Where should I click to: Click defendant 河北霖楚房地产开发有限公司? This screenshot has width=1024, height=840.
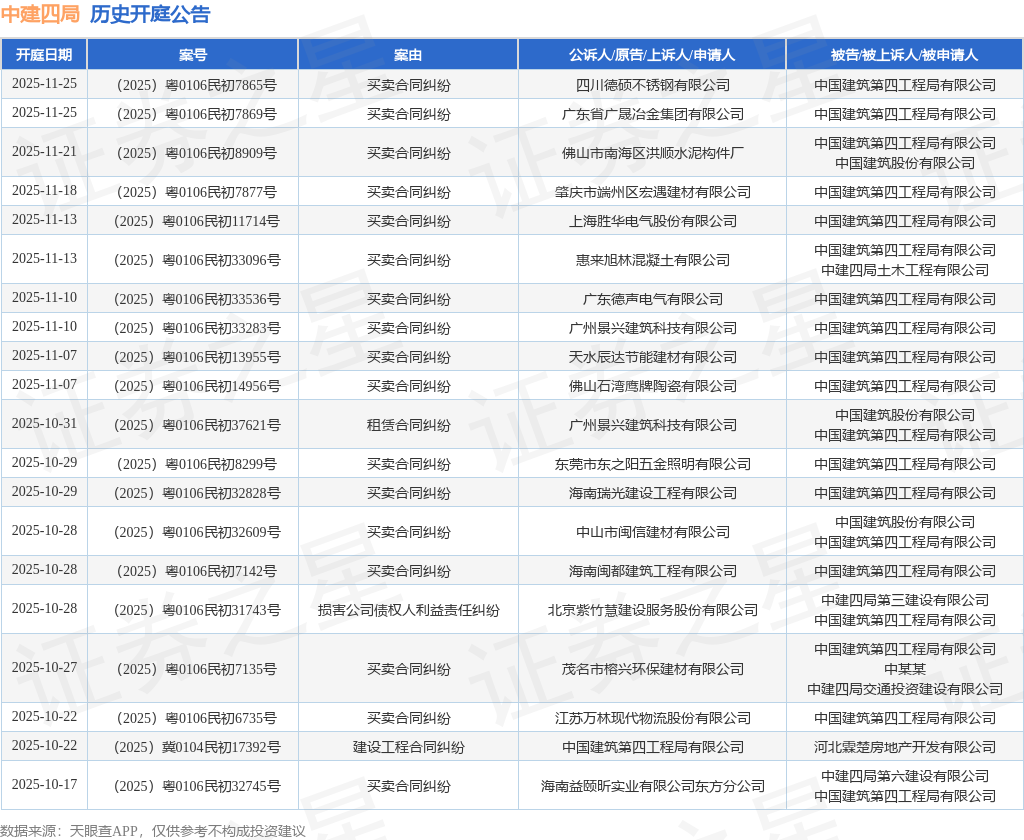904,747
